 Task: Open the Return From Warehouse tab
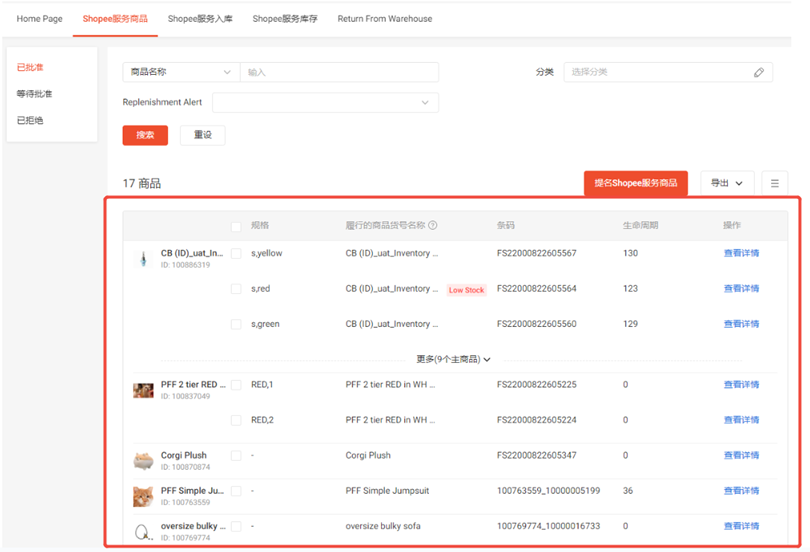pos(385,19)
